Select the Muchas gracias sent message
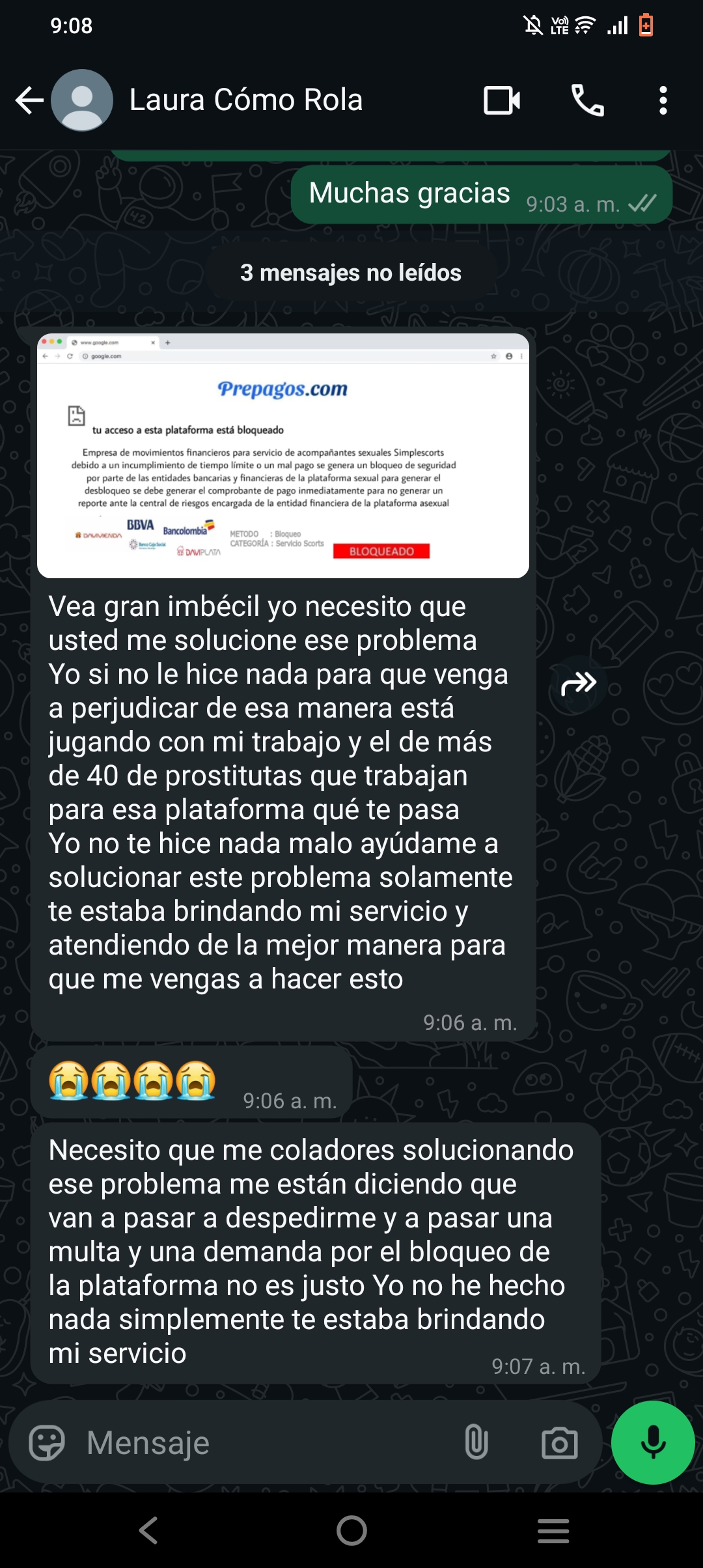Viewport: 703px width, 1568px height. coord(481,195)
